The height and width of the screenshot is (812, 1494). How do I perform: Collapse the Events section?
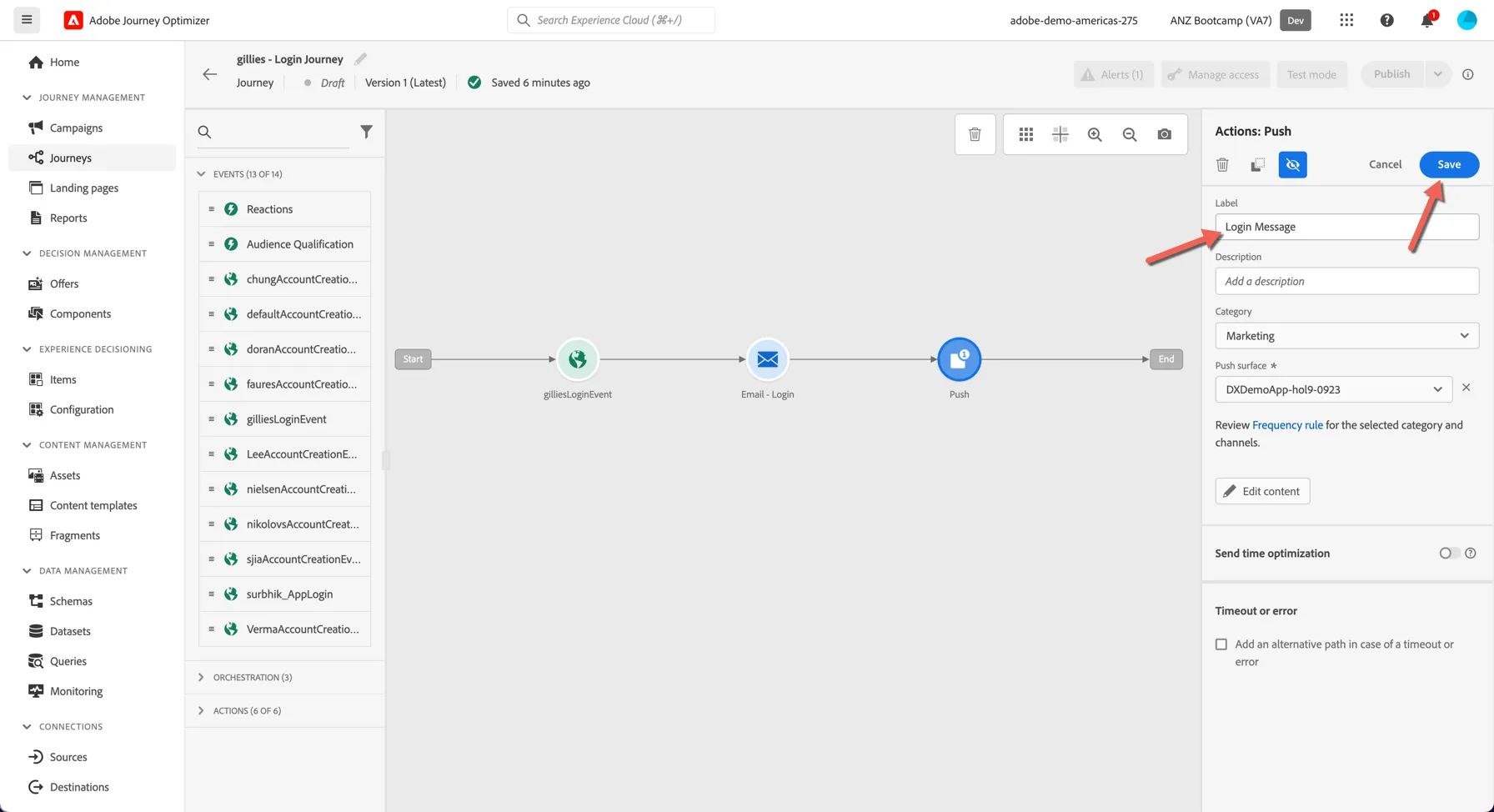[x=201, y=174]
